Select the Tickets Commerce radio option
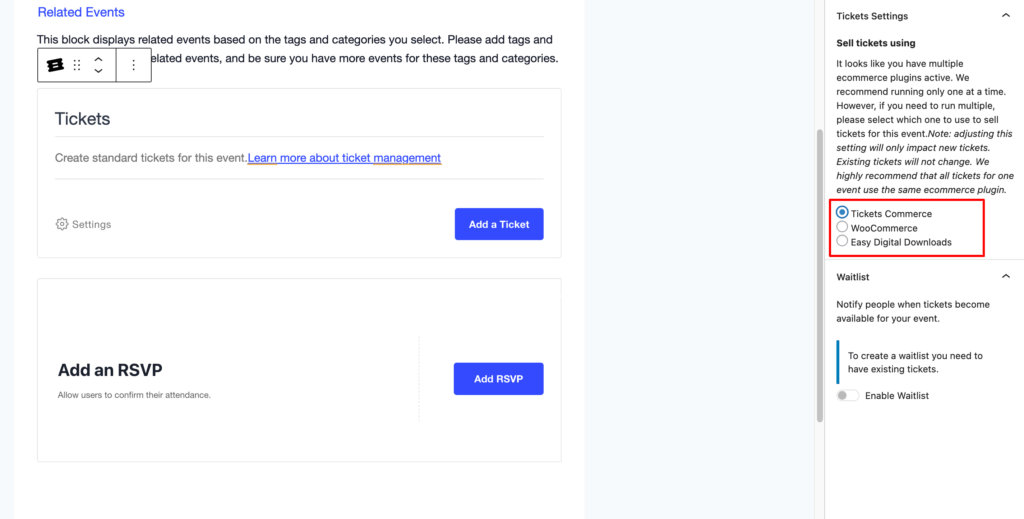The image size is (1024, 519). click(x=842, y=212)
